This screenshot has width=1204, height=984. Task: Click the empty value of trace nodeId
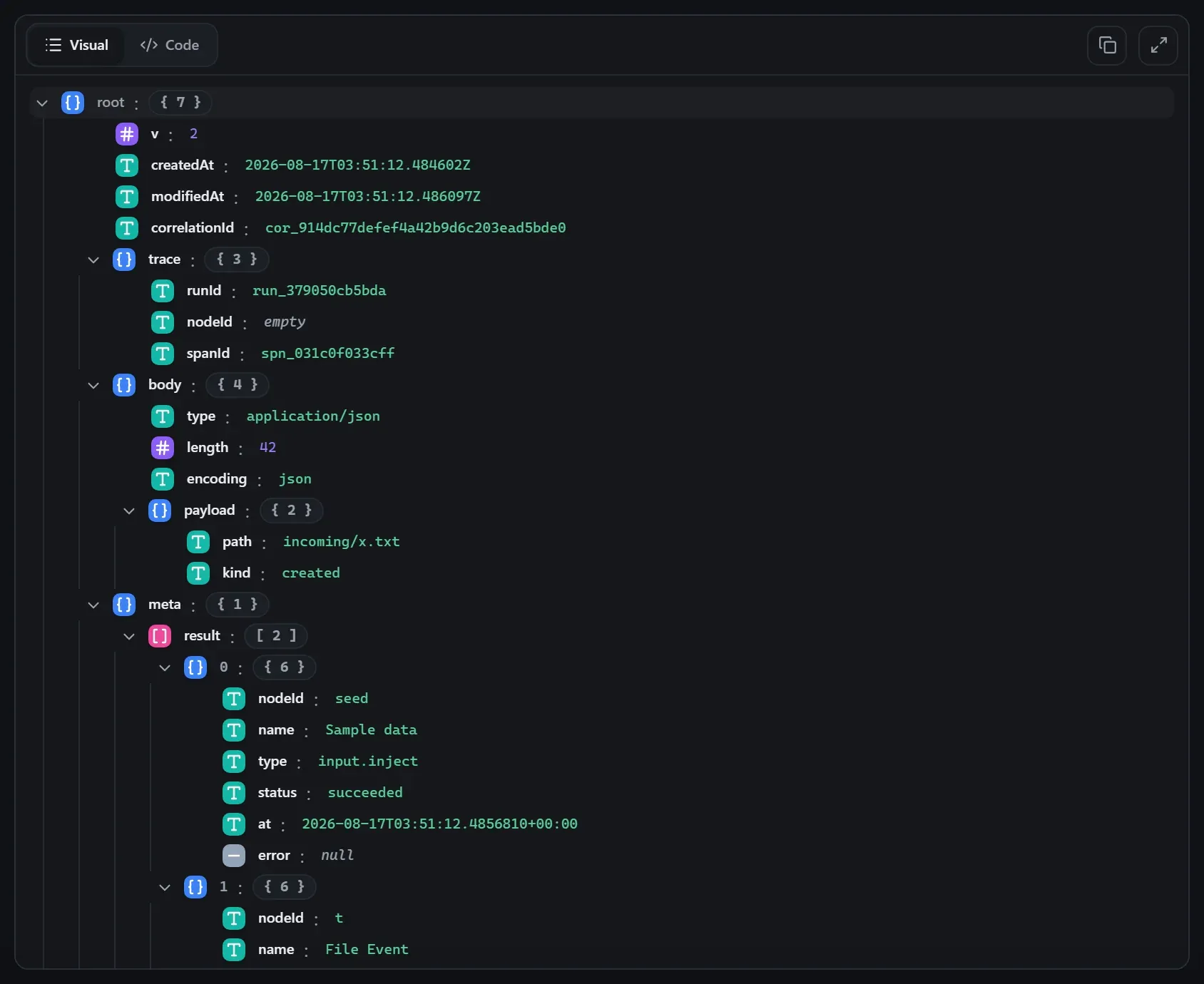pyautogui.click(x=285, y=322)
